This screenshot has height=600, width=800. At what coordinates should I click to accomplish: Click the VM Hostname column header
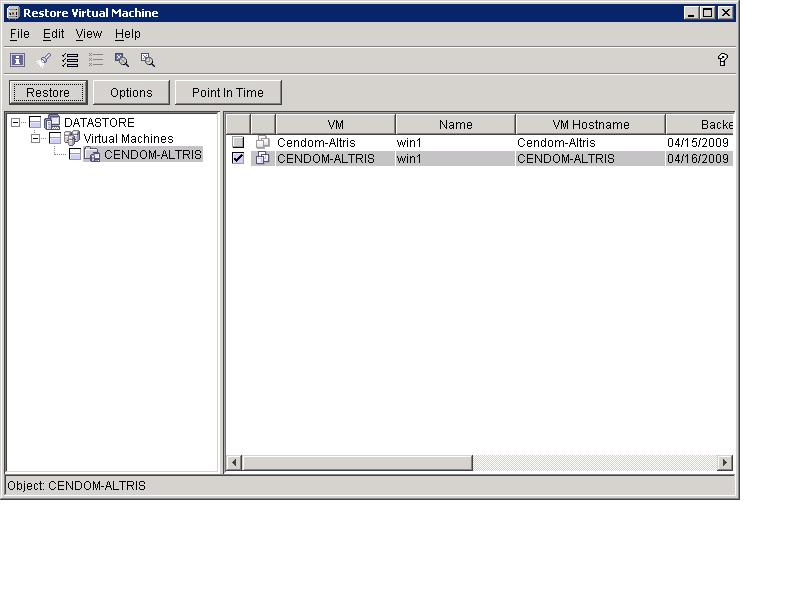click(x=590, y=123)
